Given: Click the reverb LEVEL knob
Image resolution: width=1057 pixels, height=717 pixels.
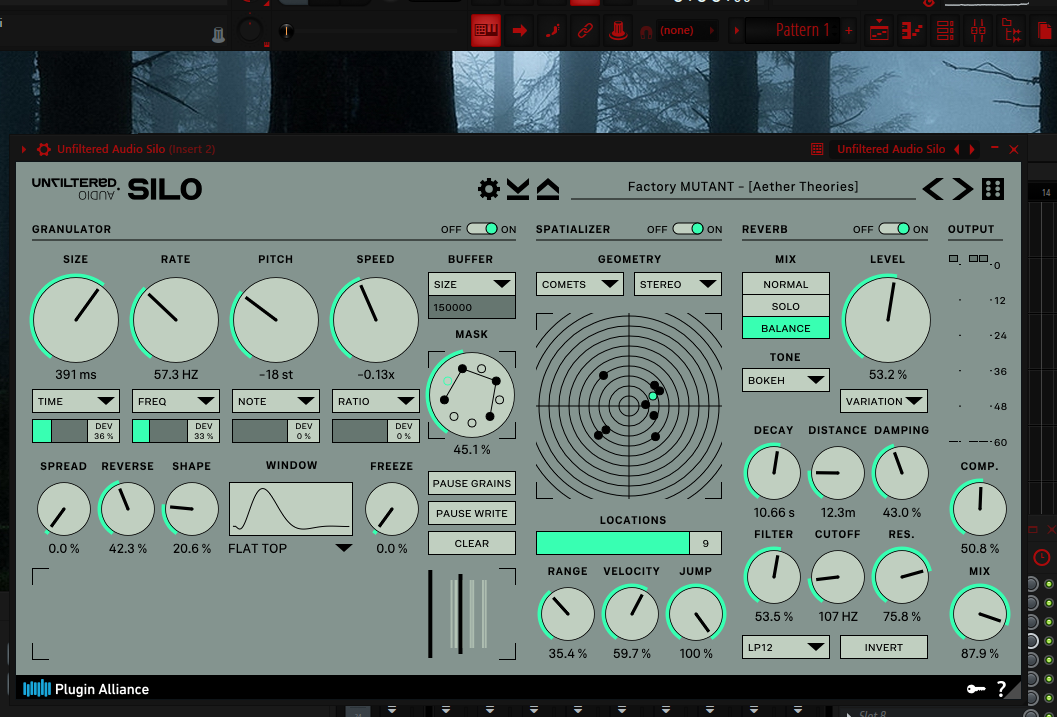Looking at the screenshot, I should [x=887, y=319].
